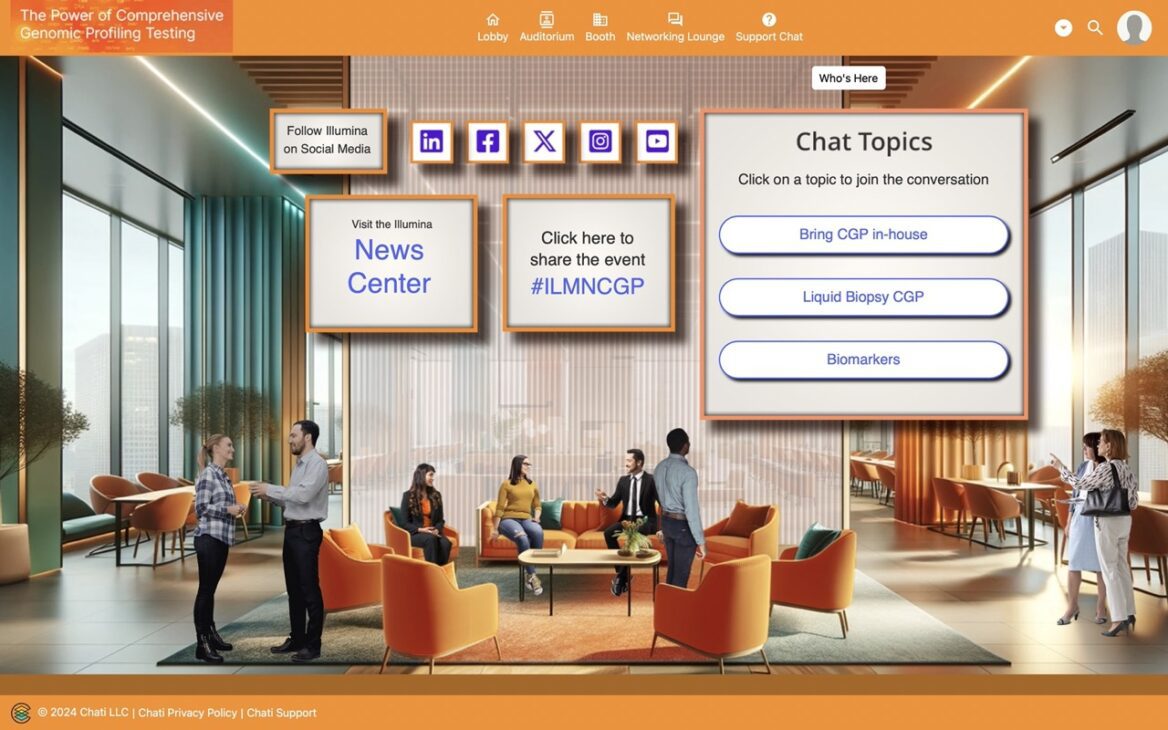Join the Bring CGP in-house chat topic
This screenshot has height=730, width=1168.
point(862,234)
